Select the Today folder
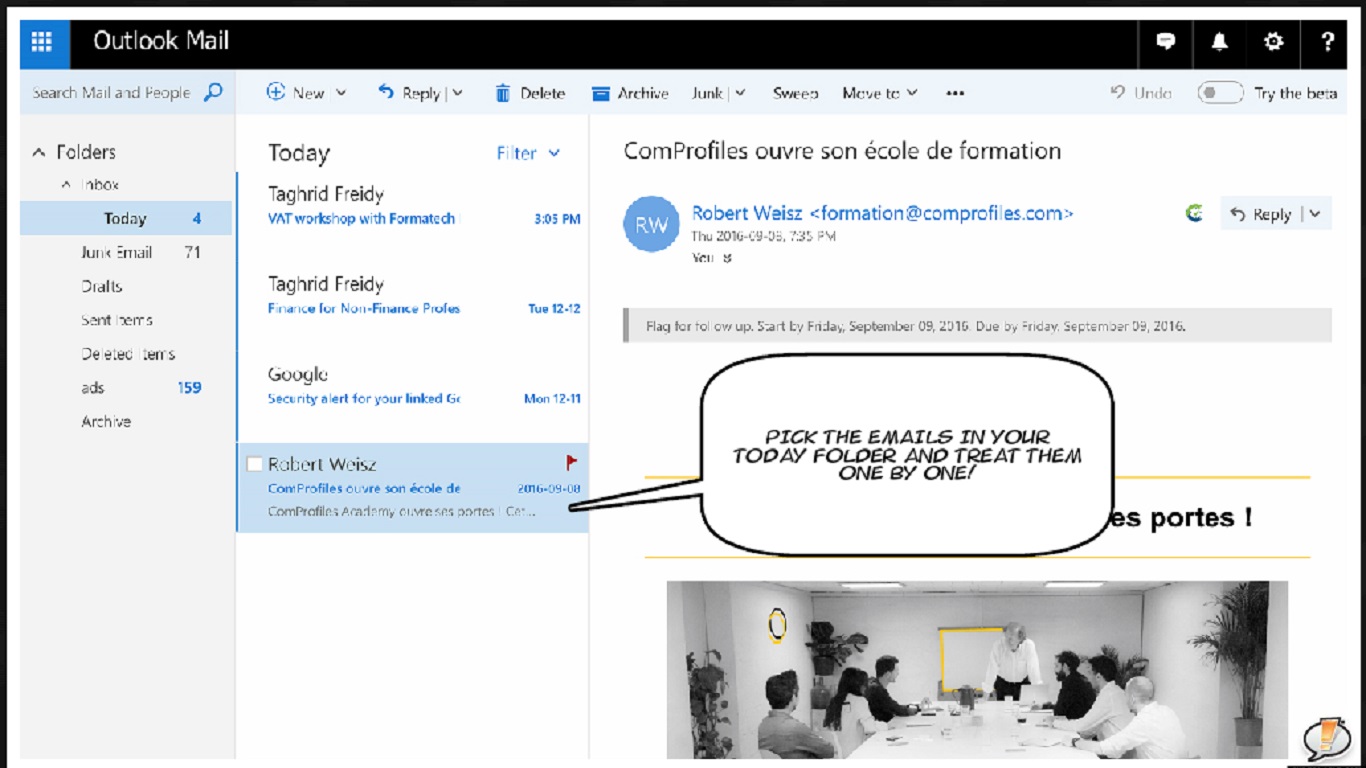The image size is (1366, 768). coord(126,218)
